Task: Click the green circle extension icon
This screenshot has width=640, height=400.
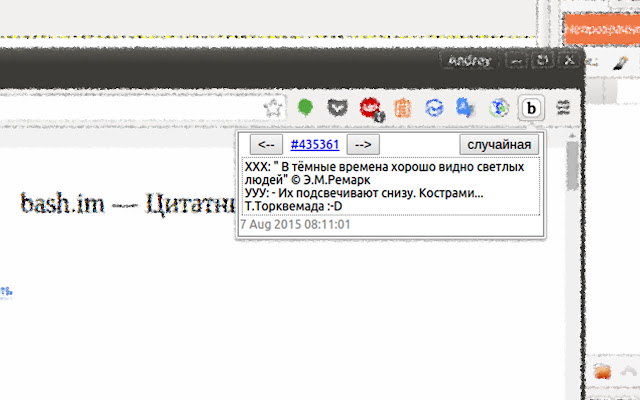Action: pyautogui.click(x=305, y=107)
